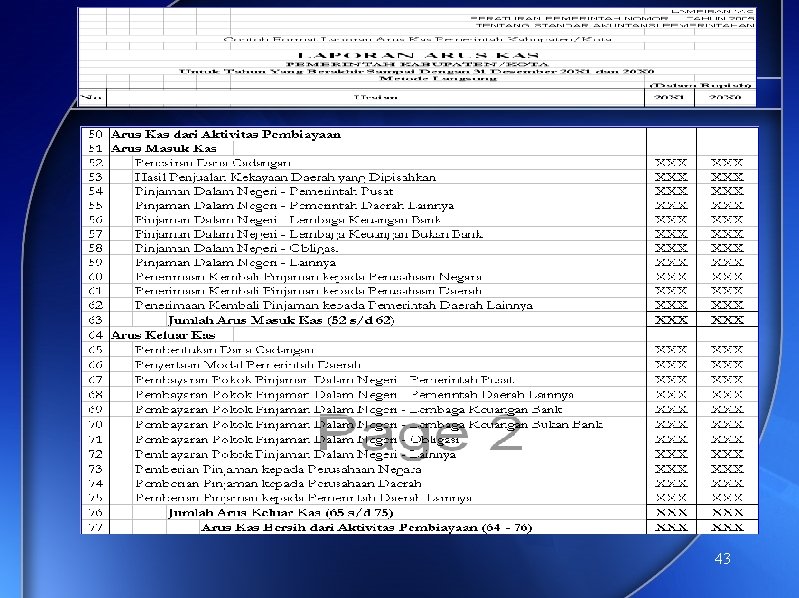Click slide page number 43
This screenshot has width=799, height=598.
point(723,559)
